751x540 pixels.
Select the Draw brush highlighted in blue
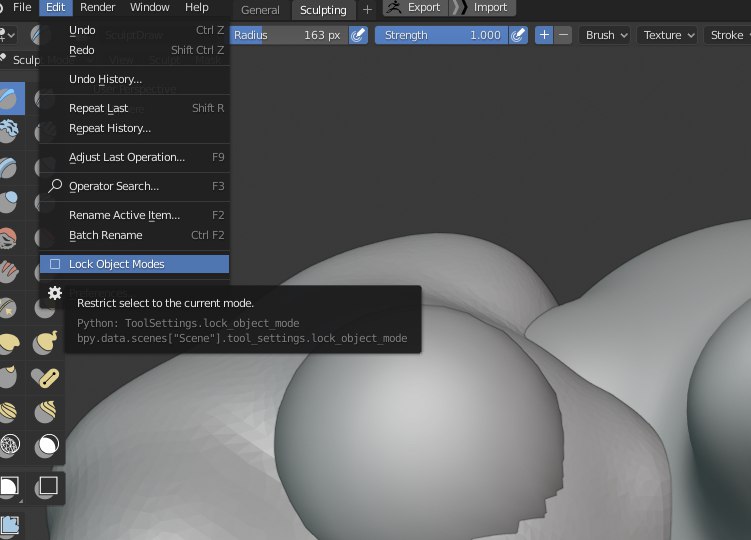coord(11,98)
